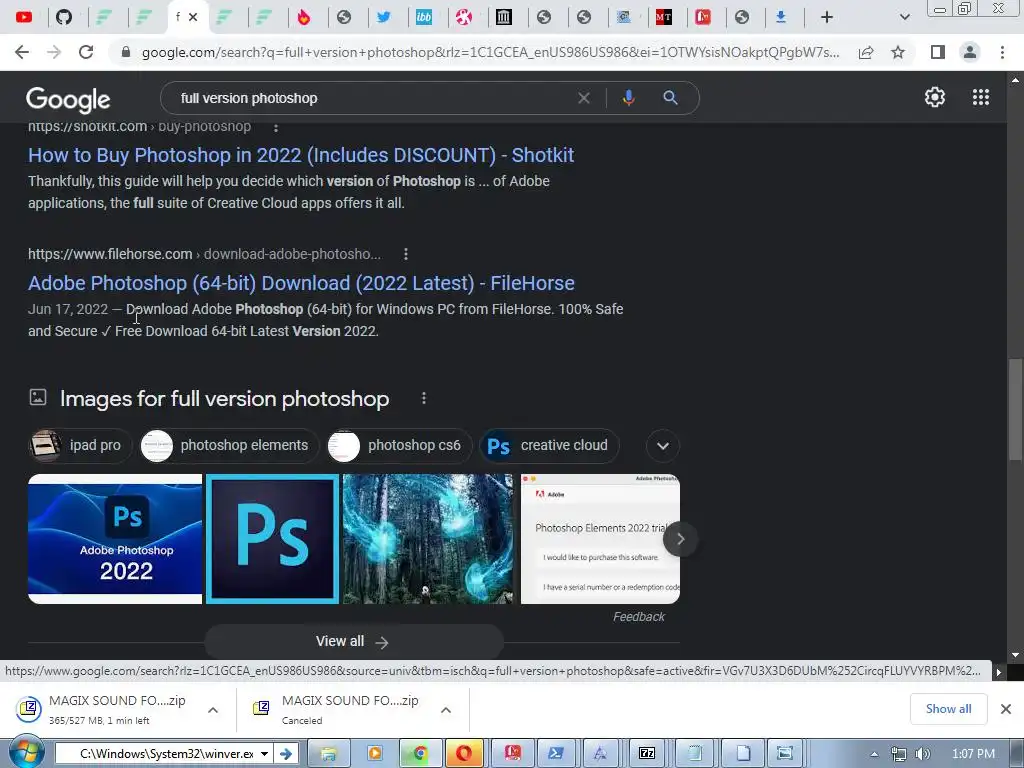This screenshot has width=1024, height=768.
Task: Bookmark this page with the star
Action: [898, 52]
